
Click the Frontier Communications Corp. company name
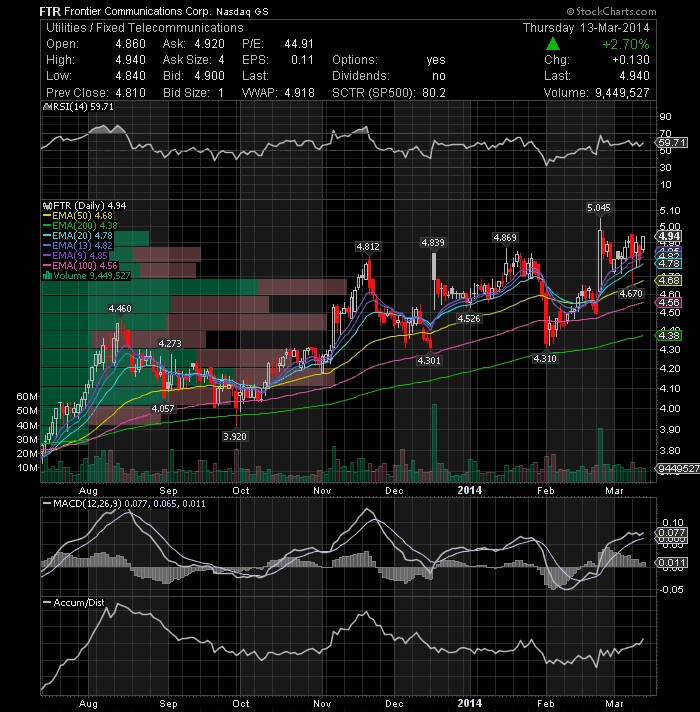point(138,11)
